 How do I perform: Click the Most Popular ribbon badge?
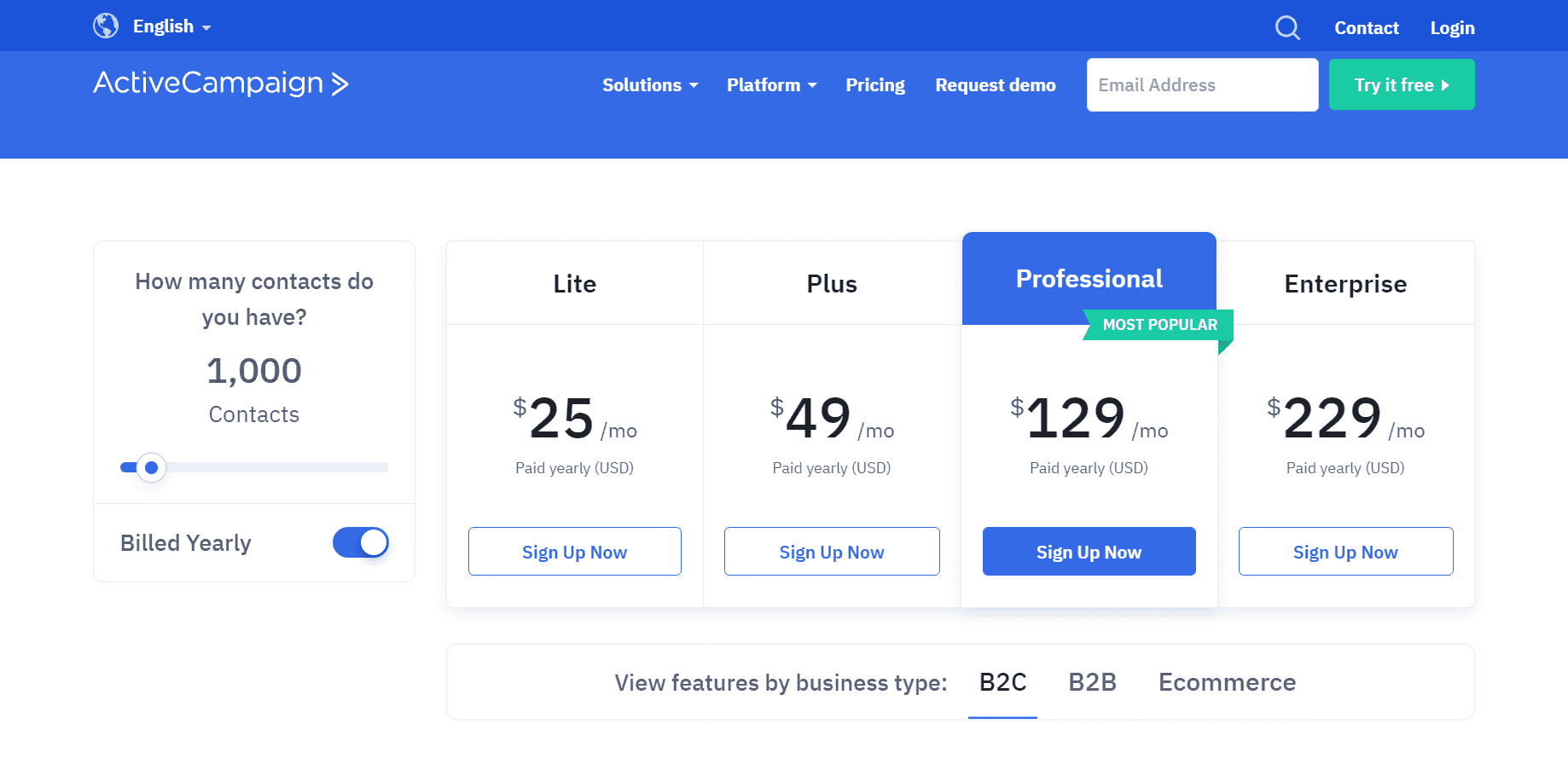(x=1159, y=325)
